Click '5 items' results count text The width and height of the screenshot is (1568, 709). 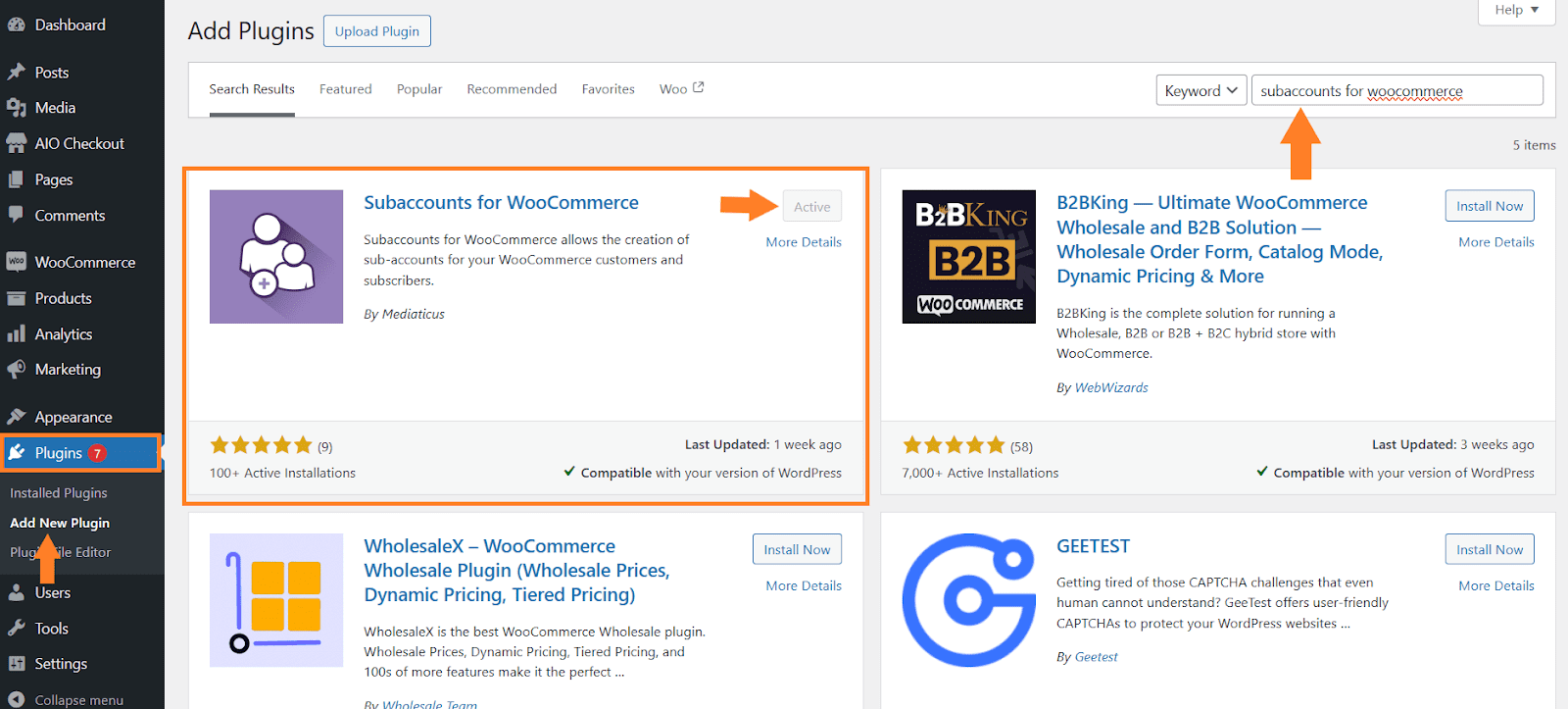tap(1534, 145)
